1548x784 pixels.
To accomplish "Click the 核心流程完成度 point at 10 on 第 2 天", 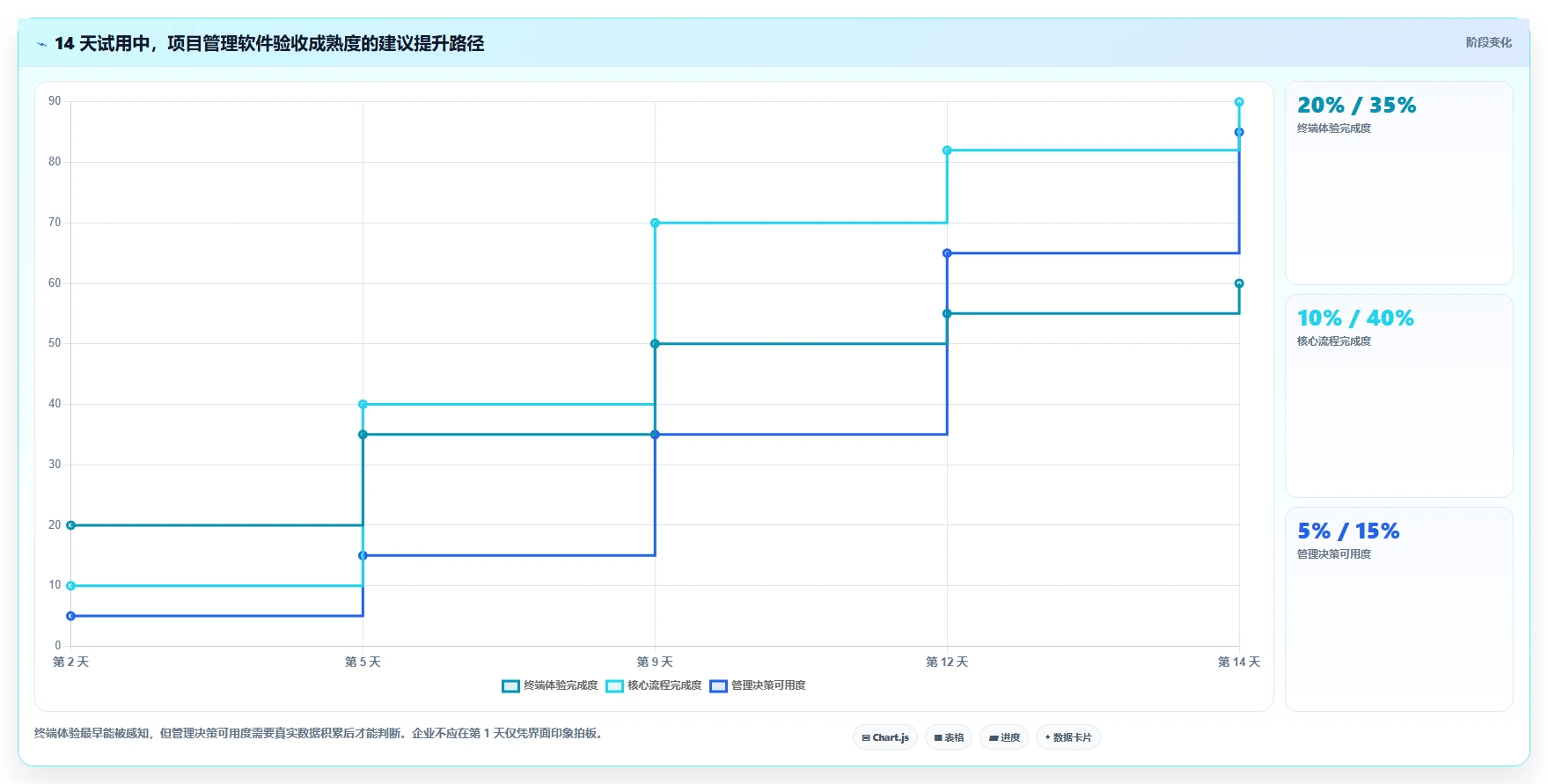I will pos(70,586).
